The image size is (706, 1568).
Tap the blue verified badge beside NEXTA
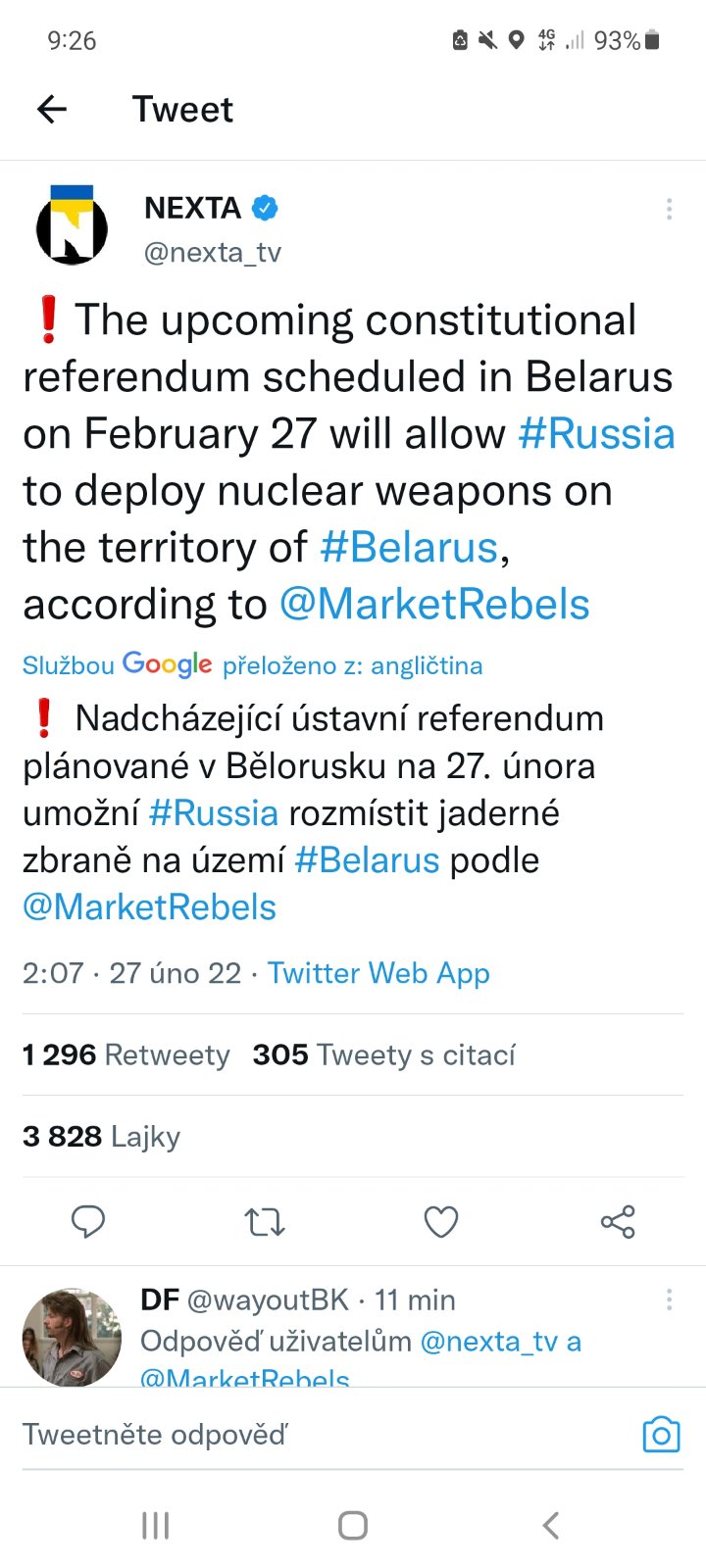(x=266, y=208)
